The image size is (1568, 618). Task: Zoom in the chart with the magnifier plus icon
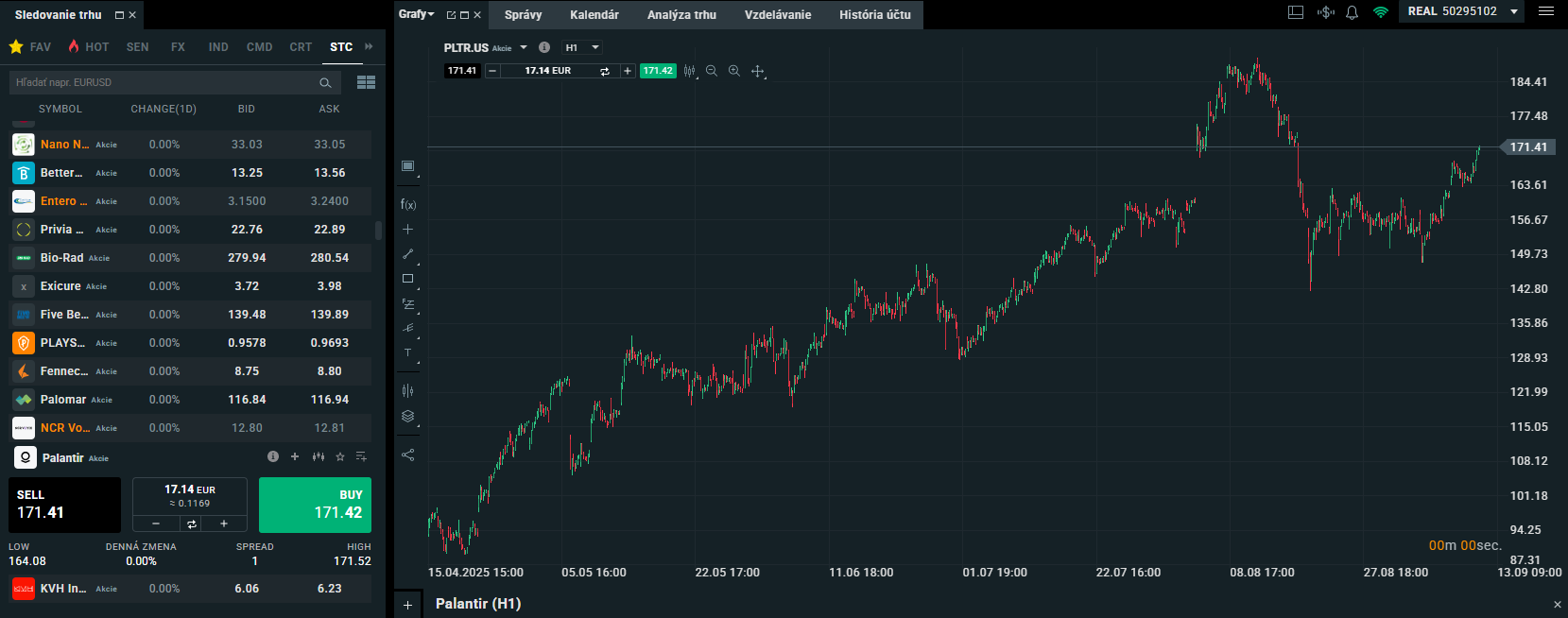coord(734,71)
